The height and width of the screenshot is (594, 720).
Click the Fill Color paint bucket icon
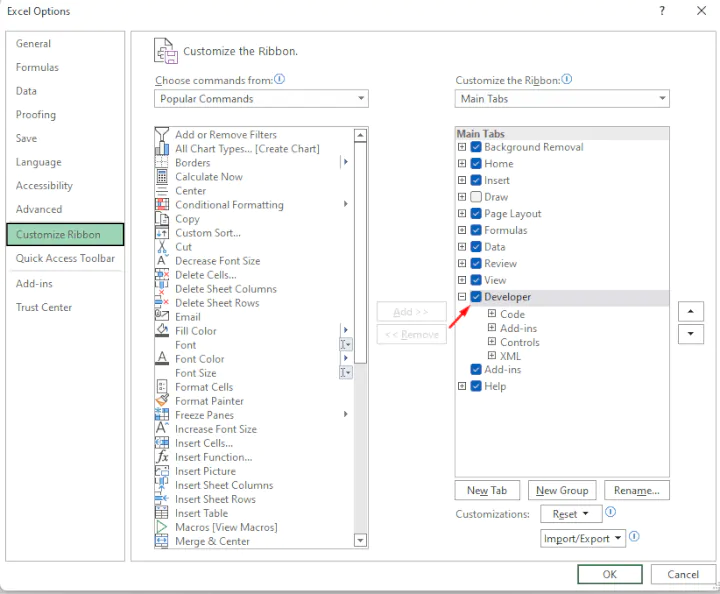coord(162,331)
